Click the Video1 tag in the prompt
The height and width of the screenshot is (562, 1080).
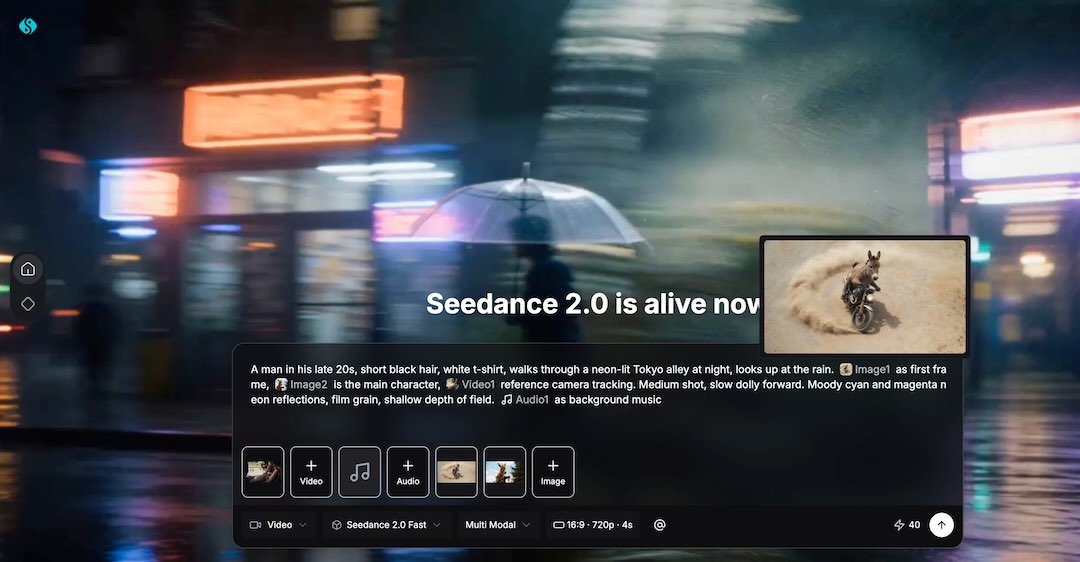pos(470,384)
